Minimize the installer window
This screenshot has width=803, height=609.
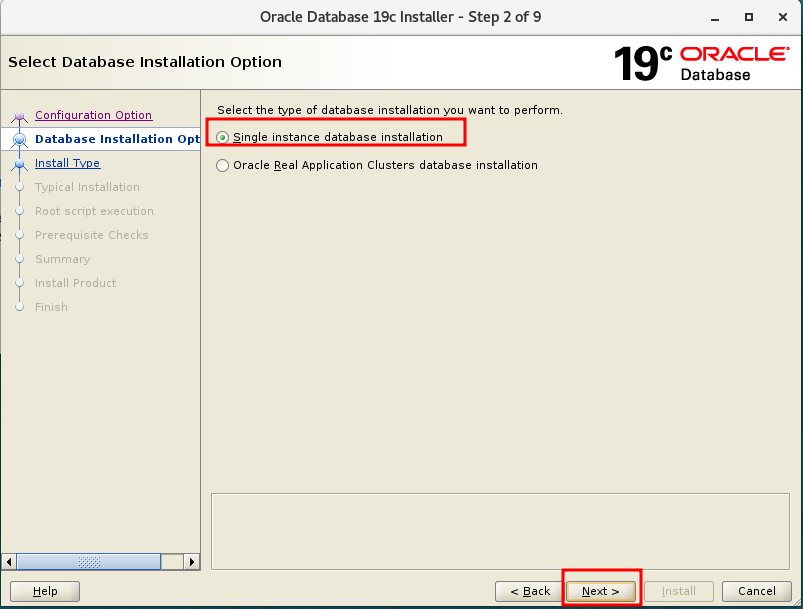(x=715, y=17)
